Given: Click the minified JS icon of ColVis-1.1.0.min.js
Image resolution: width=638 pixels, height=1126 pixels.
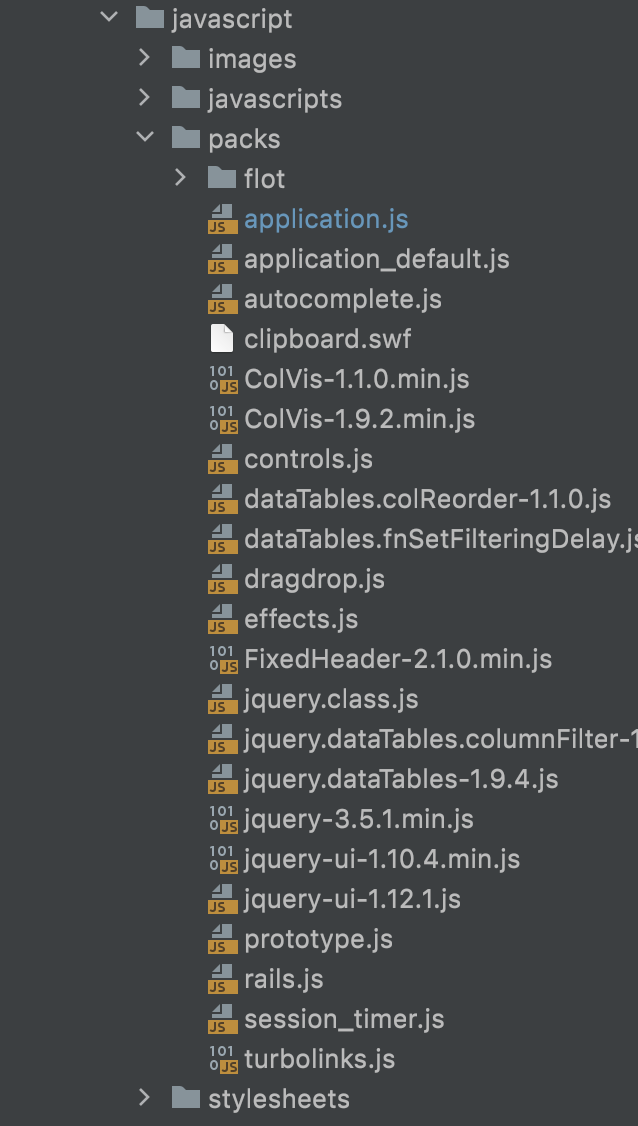Looking at the screenshot, I should coord(222,378).
